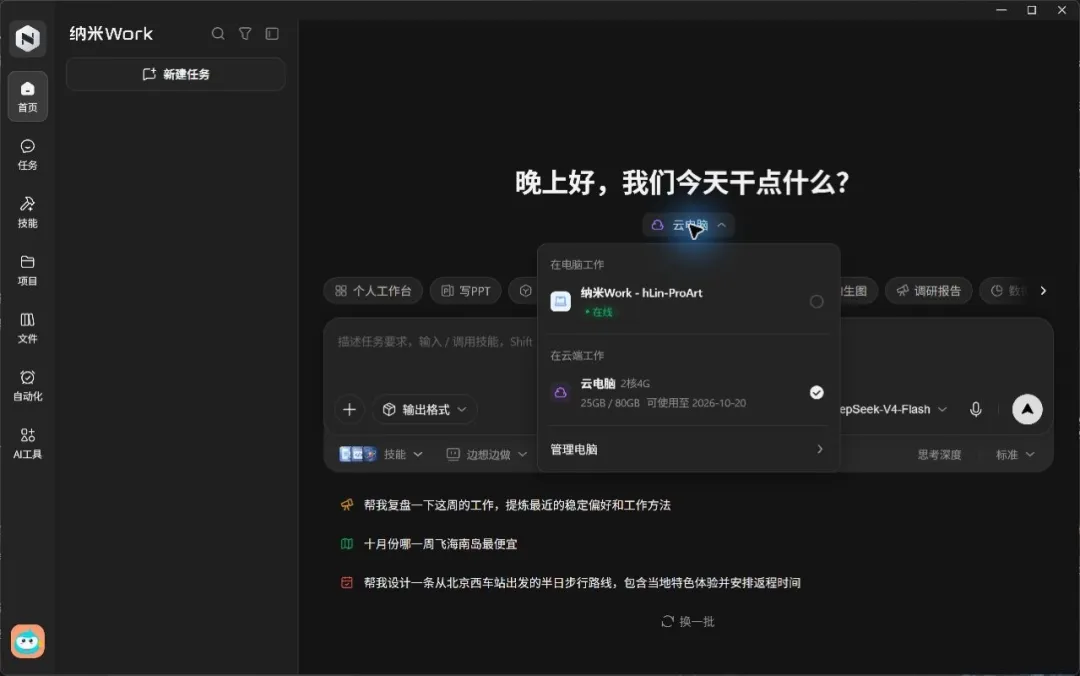
Task: Open the 项目 projects sidebar item
Action: point(28,270)
